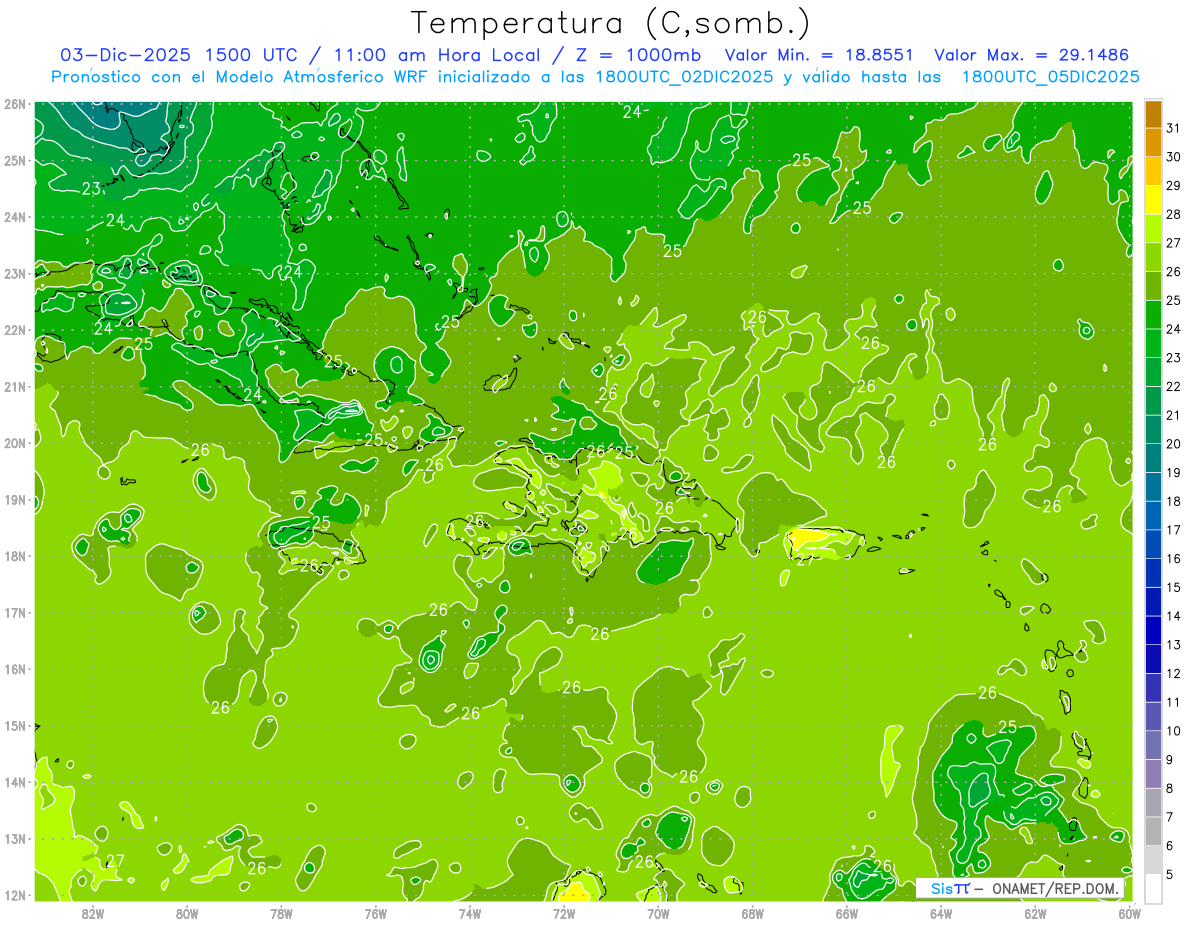
Task: Click the 24N latitude axis label
Action: [x=15, y=217]
